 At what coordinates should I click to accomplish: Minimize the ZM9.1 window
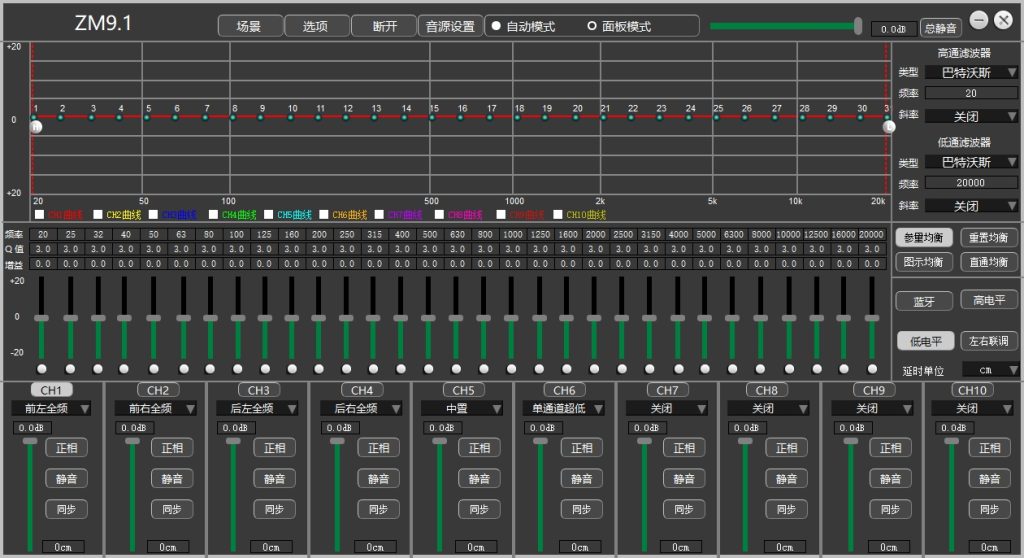[x=978, y=20]
